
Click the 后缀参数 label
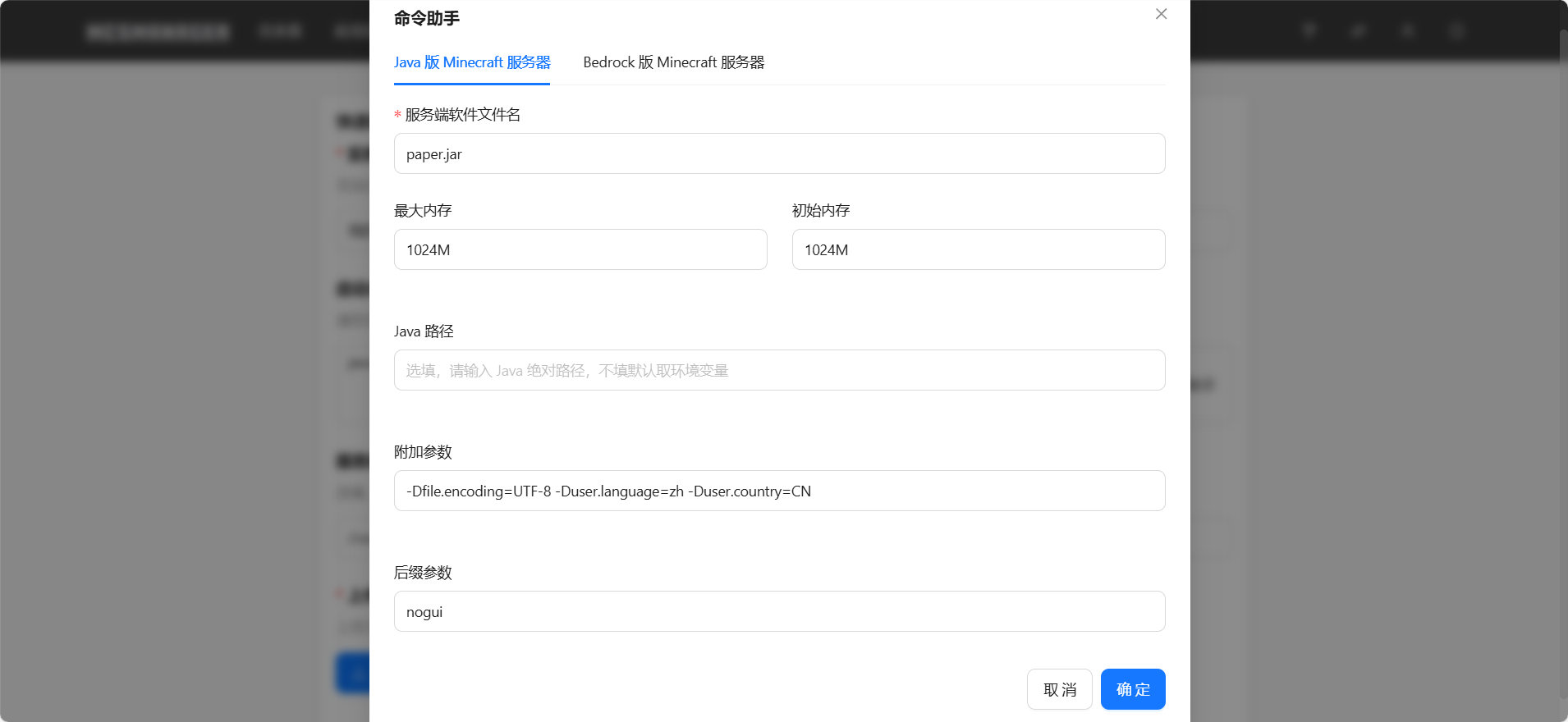click(x=423, y=573)
